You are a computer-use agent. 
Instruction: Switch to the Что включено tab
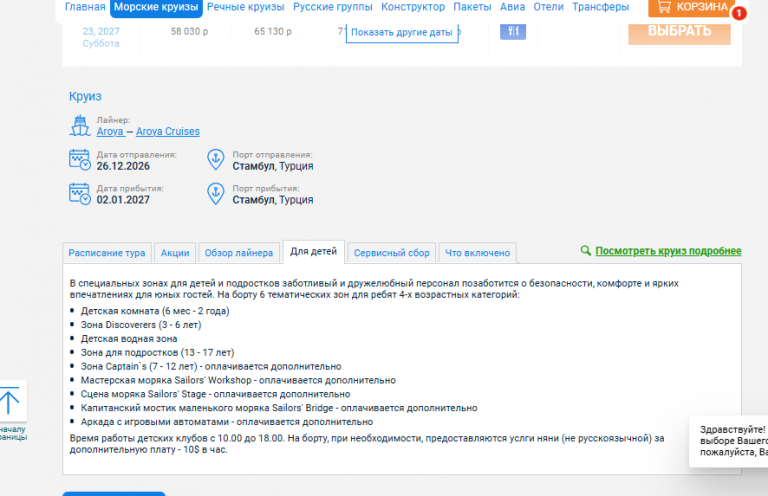(x=477, y=253)
